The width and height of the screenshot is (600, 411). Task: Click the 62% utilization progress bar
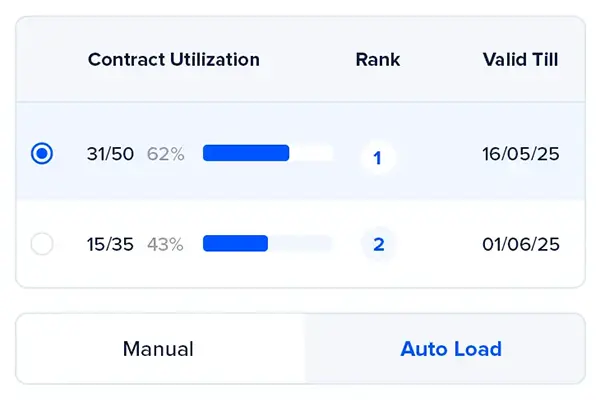click(x=267, y=153)
